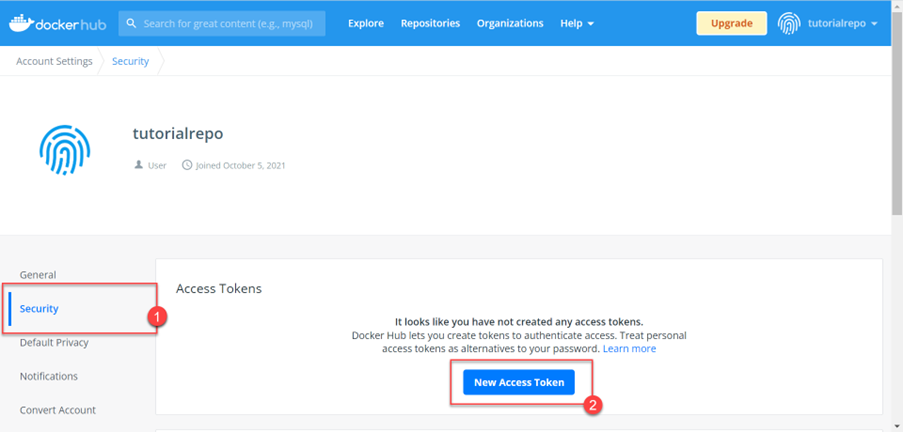The height and width of the screenshot is (432, 903).
Task: Click the fingerprint avatar in header
Action: tap(788, 24)
